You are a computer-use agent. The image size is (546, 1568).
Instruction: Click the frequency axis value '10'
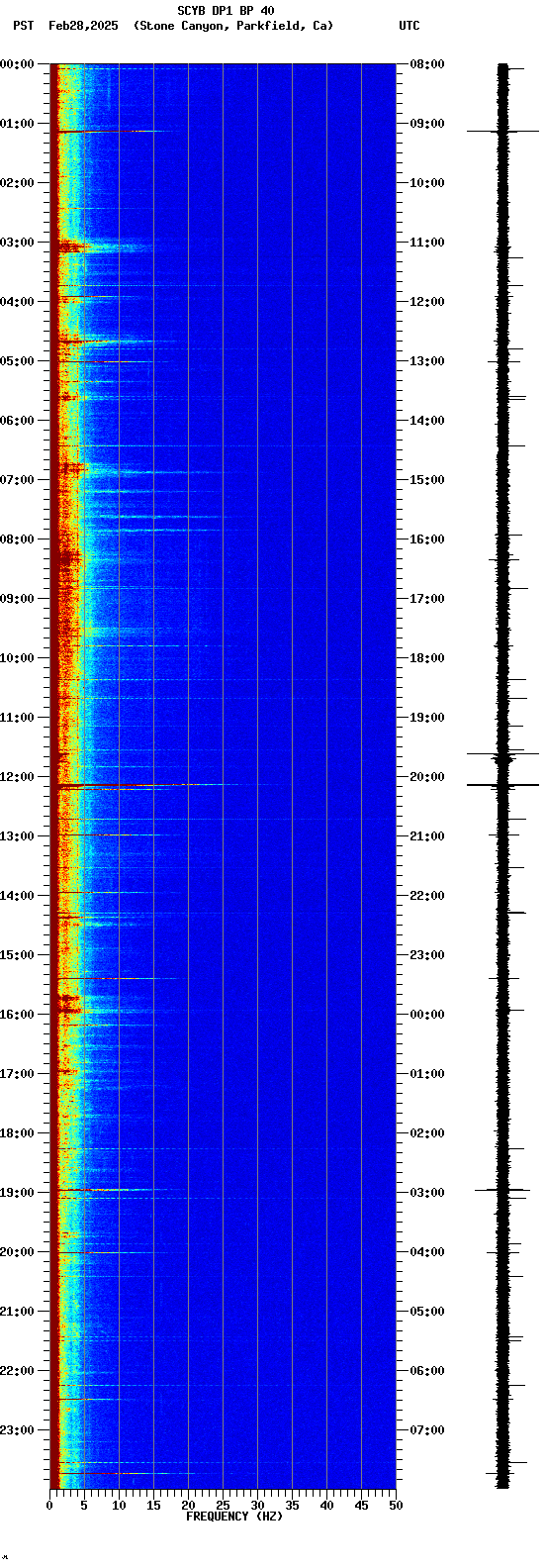(x=119, y=1506)
